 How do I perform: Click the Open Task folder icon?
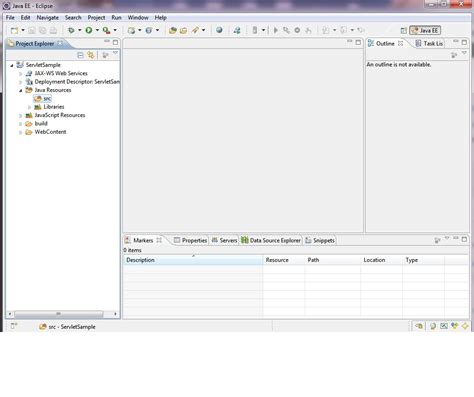point(184,30)
